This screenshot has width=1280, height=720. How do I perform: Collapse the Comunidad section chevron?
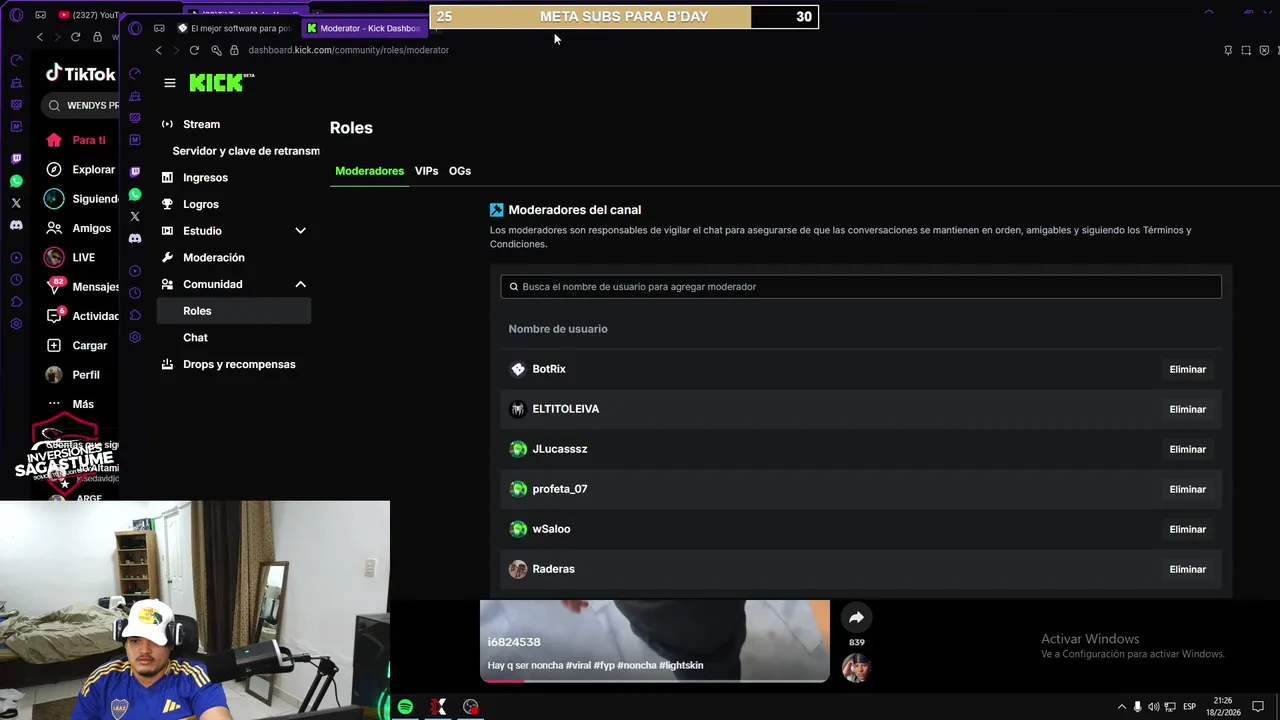(300, 284)
